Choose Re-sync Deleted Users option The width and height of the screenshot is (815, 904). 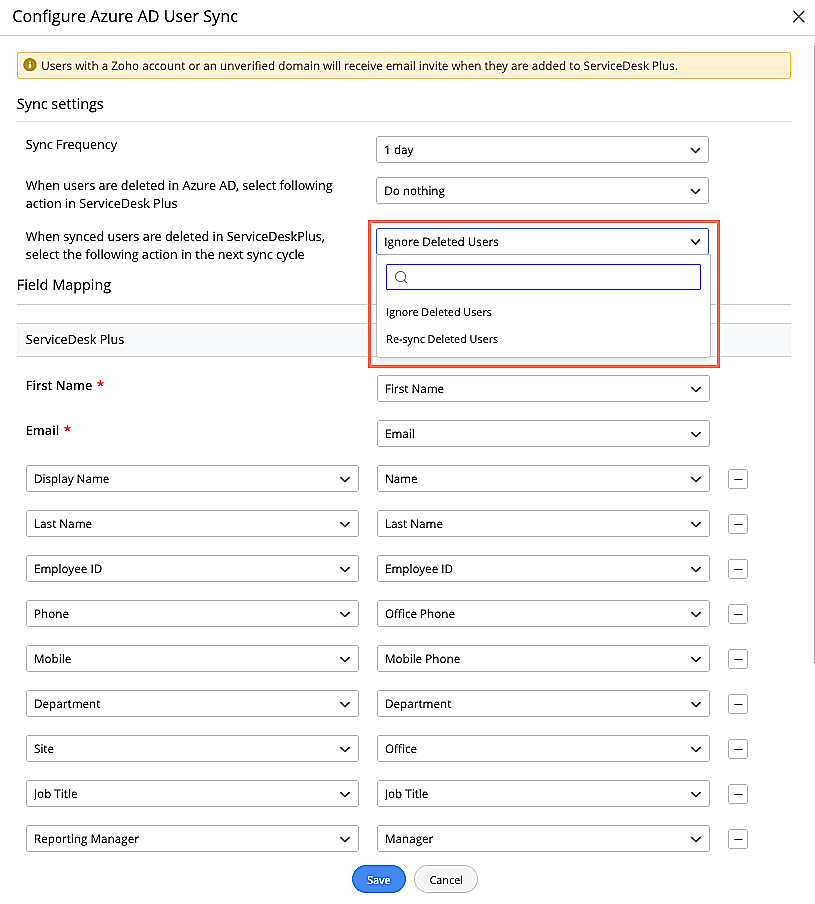tap(442, 339)
